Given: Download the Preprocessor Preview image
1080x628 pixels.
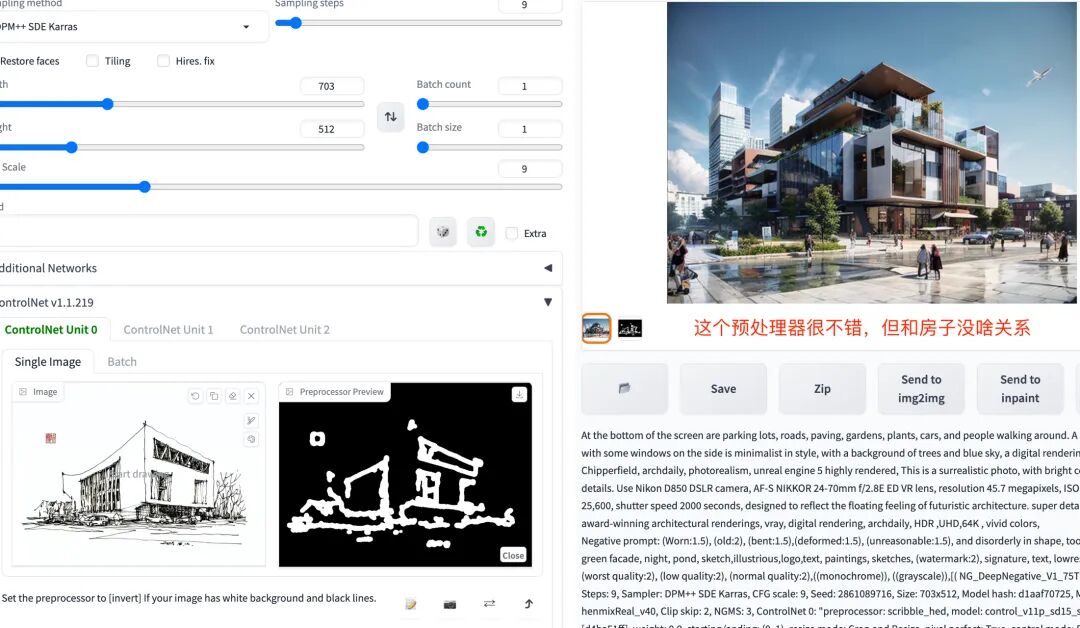Looking at the screenshot, I should 519,395.
